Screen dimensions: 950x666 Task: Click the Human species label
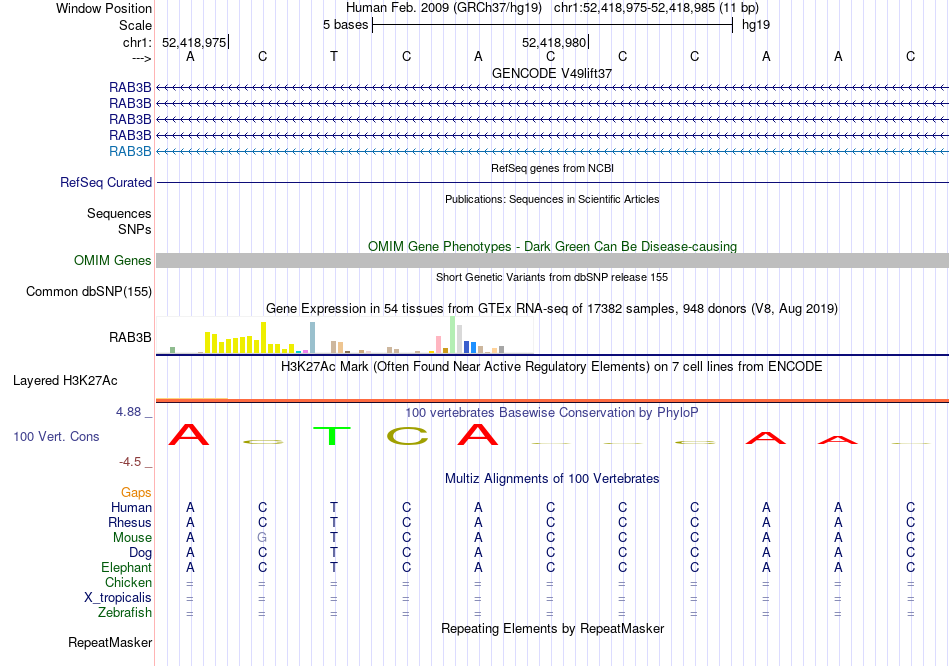tap(131, 507)
